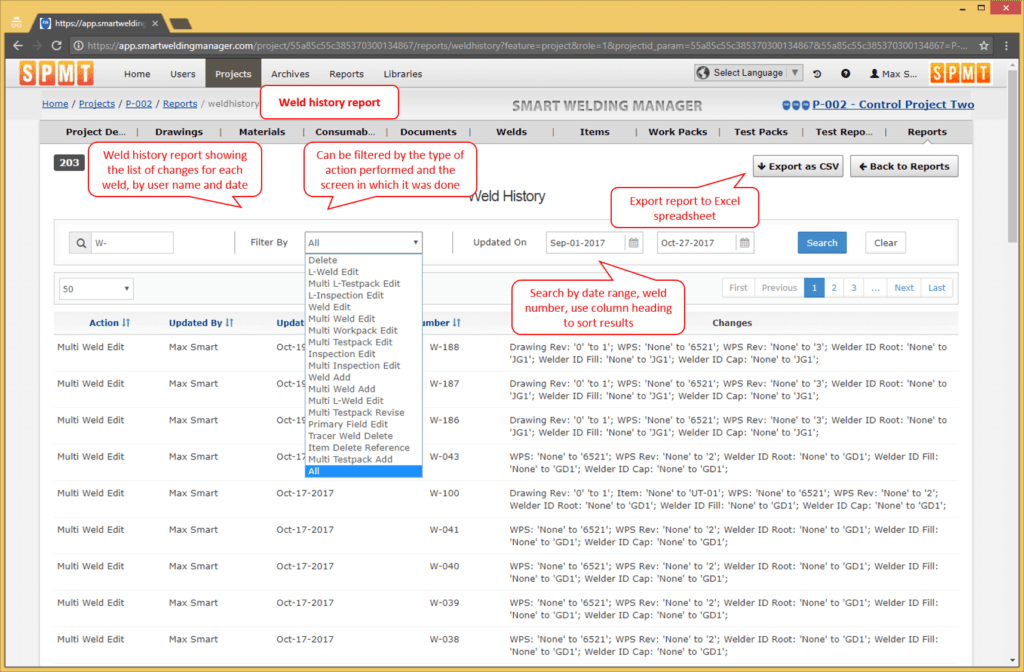This screenshot has height=672, width=1024.
Task: Bookmark page with the star icon
Action: [984, 46]
